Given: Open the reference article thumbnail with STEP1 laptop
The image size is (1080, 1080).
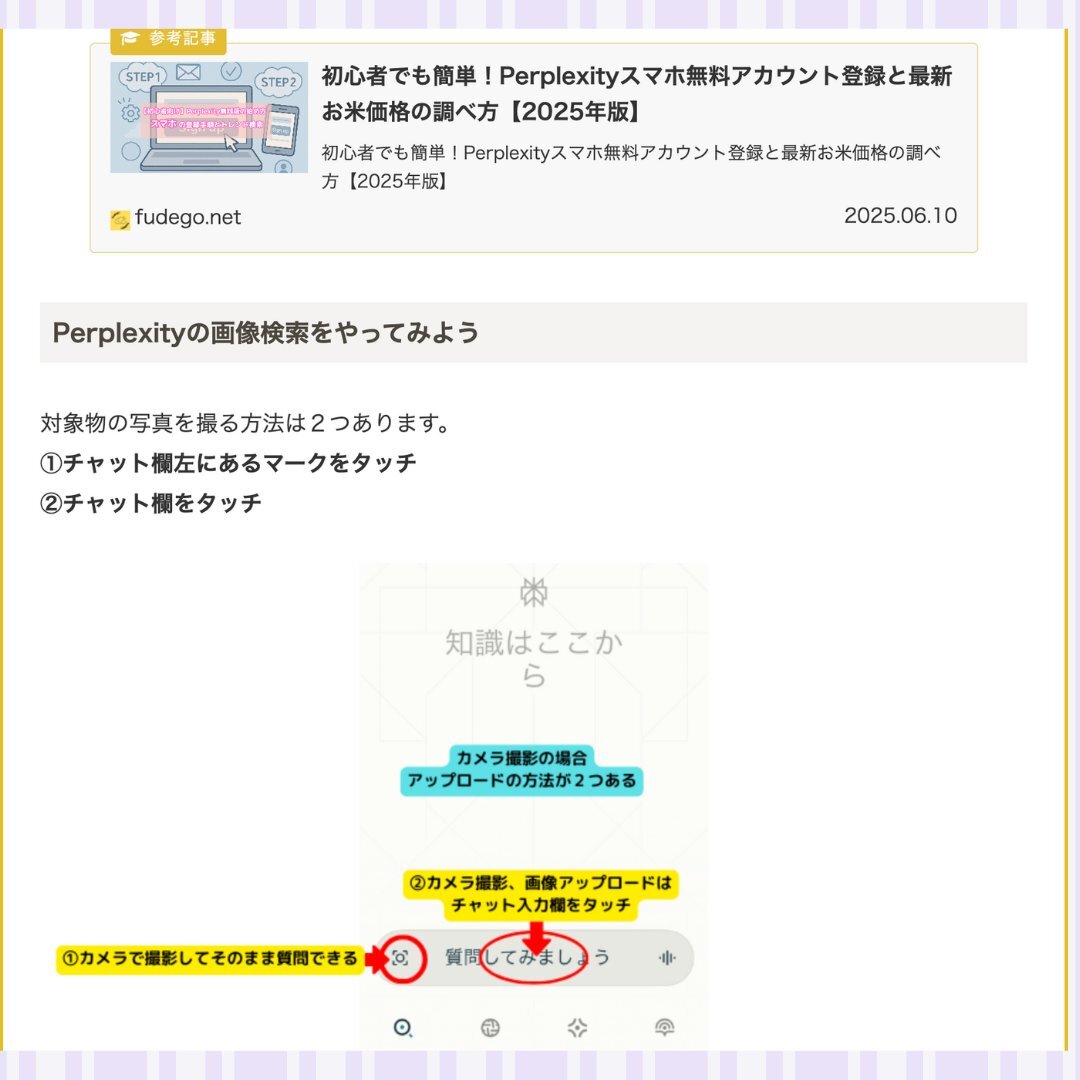Looking at the screenshot, I should coord(209,117).
